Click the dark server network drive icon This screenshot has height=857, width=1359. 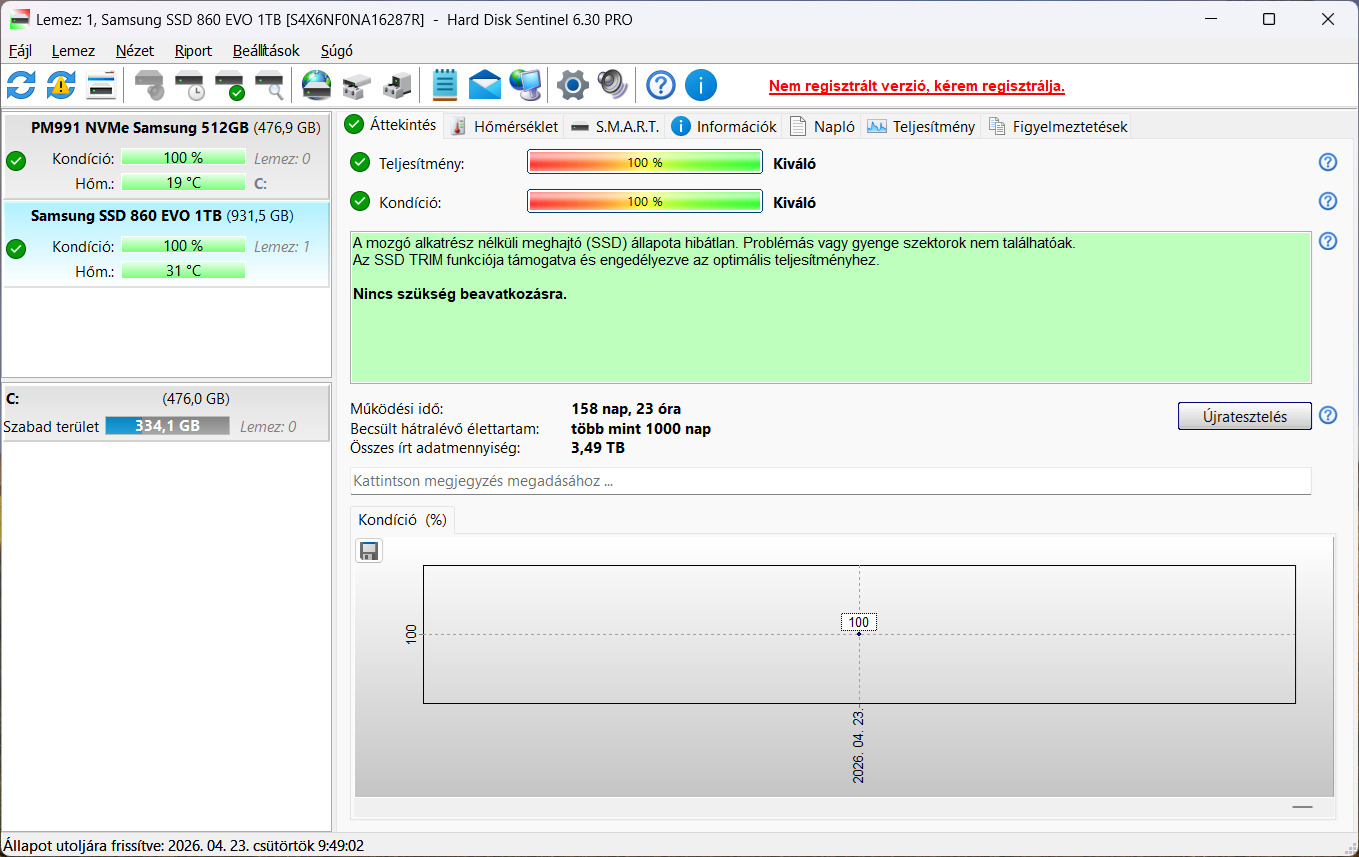pos(397,86)
